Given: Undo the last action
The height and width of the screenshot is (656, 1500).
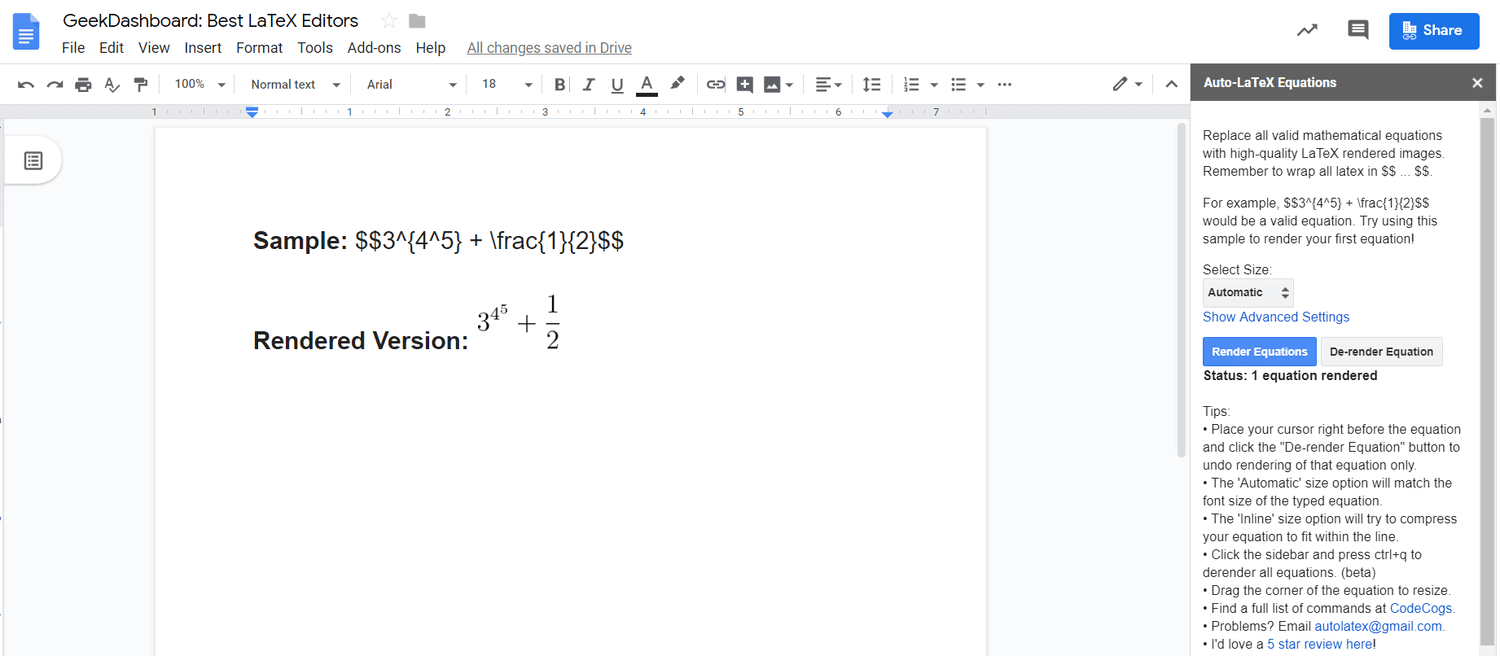Looking at the screenshot, I should pyautogui.click(x=26, y=85).
